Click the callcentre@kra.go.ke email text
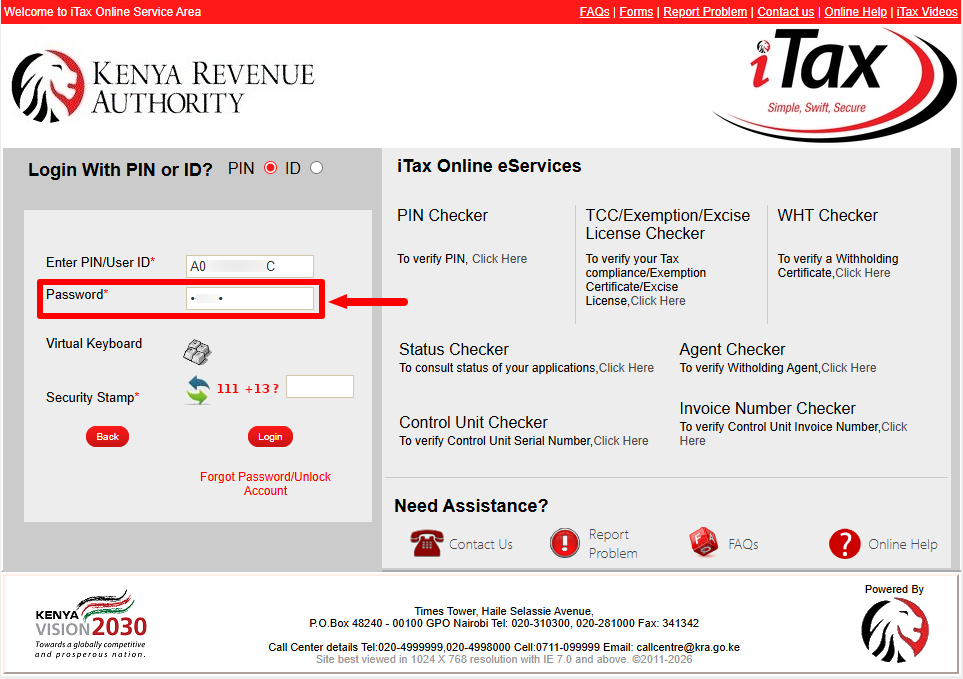963x679 pixels. point(688,647)
